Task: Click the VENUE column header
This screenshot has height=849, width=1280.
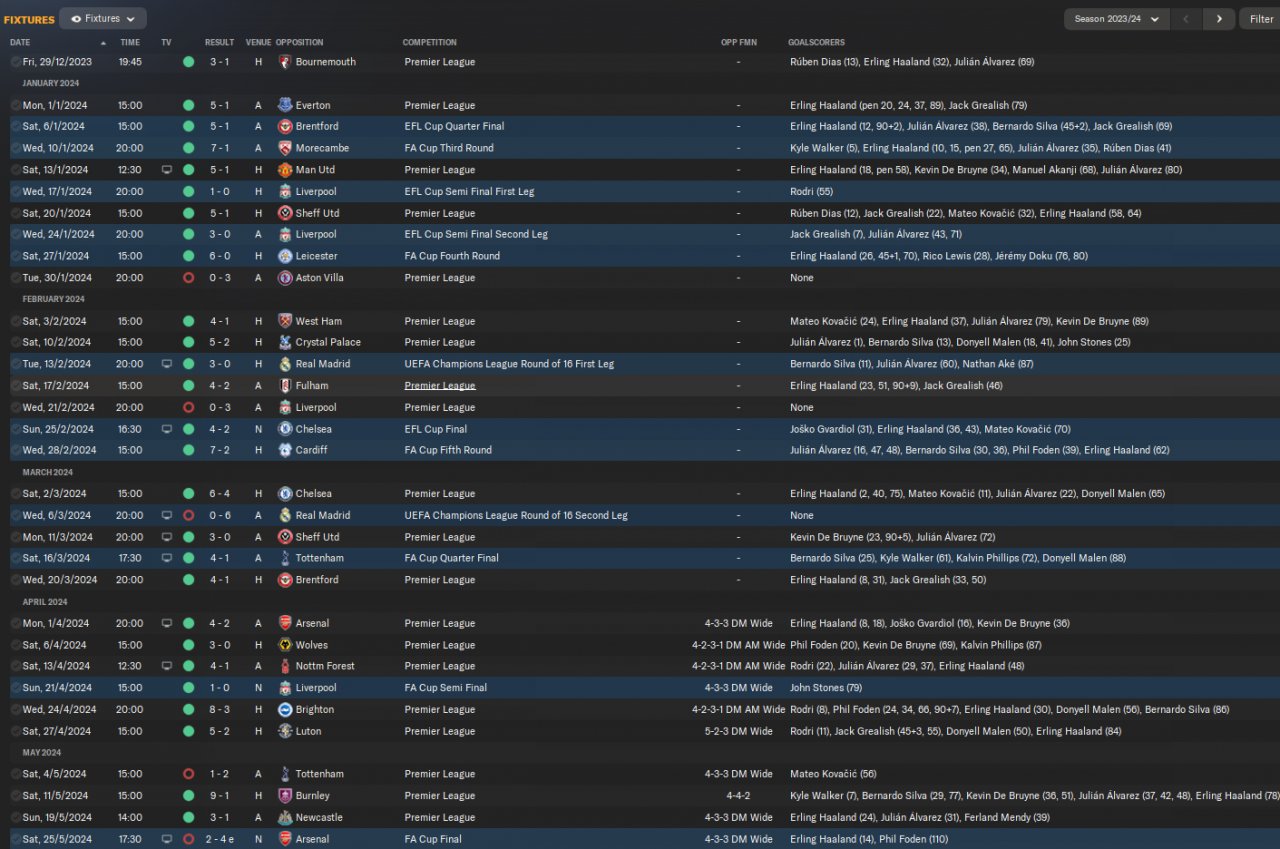Action: pyautogui.click(x=258, y=43)
